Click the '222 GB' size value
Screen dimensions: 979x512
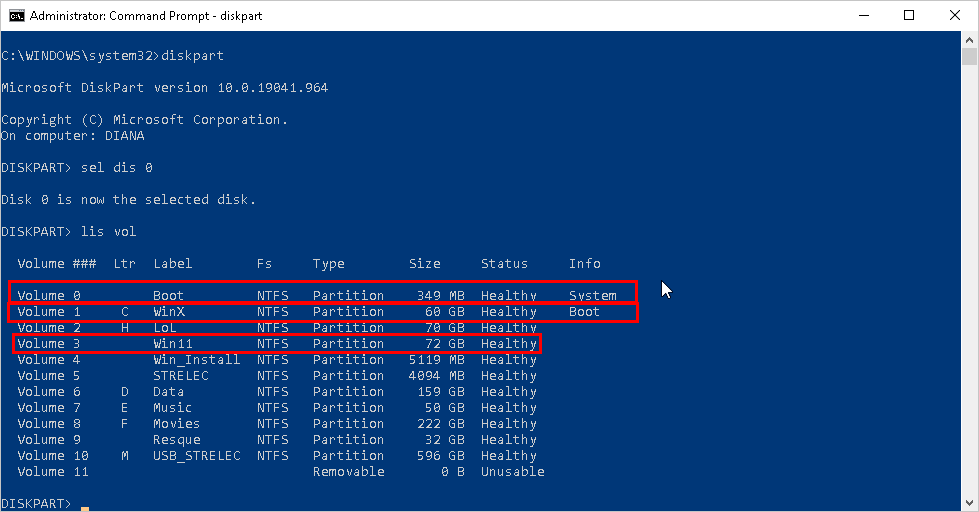[x=441, y=424]
